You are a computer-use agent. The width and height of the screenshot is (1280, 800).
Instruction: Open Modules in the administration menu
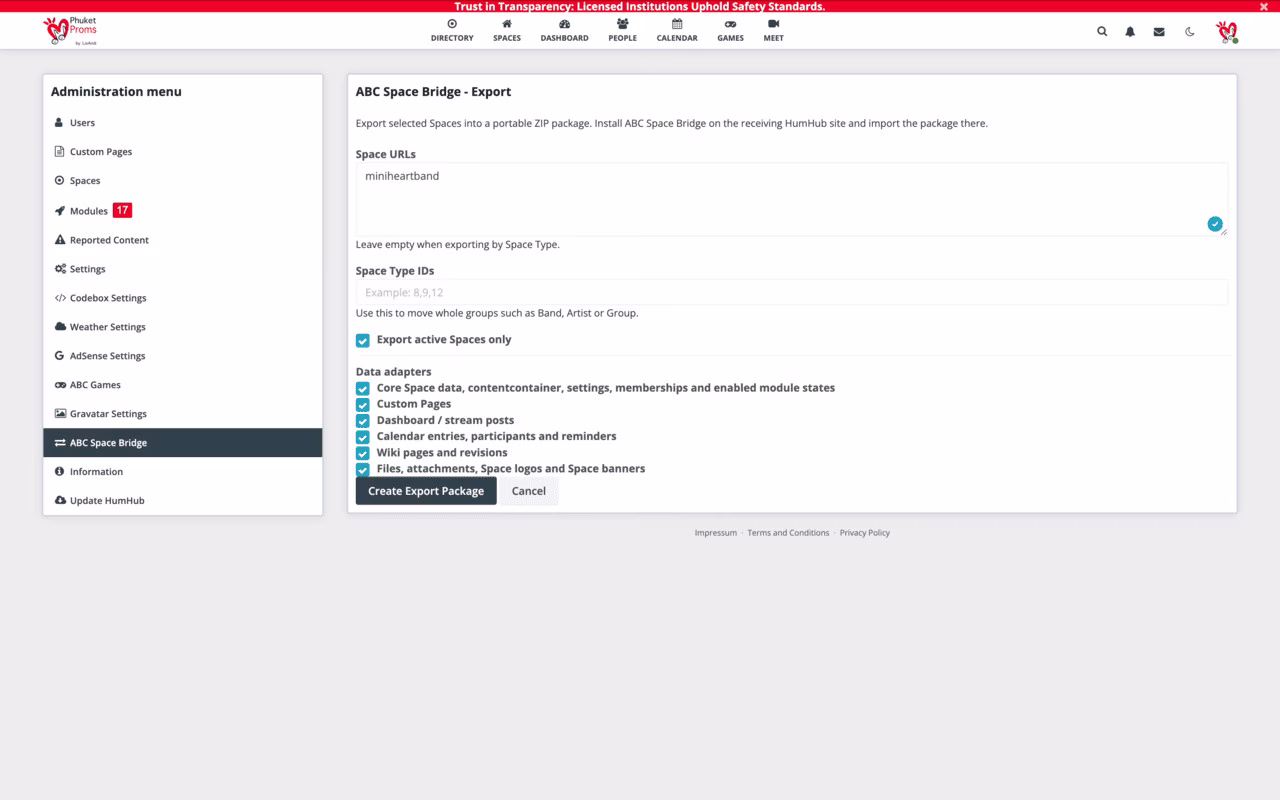183,211
